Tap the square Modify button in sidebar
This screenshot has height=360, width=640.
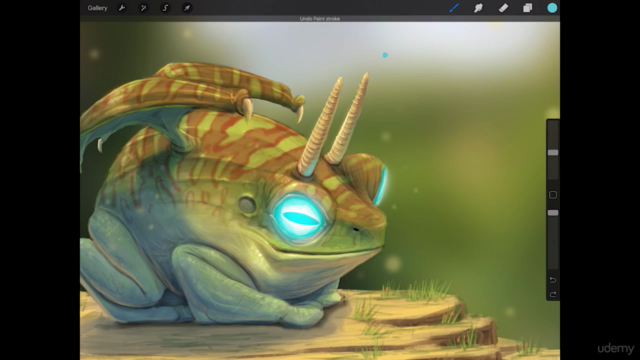click(x=553, y=195)
